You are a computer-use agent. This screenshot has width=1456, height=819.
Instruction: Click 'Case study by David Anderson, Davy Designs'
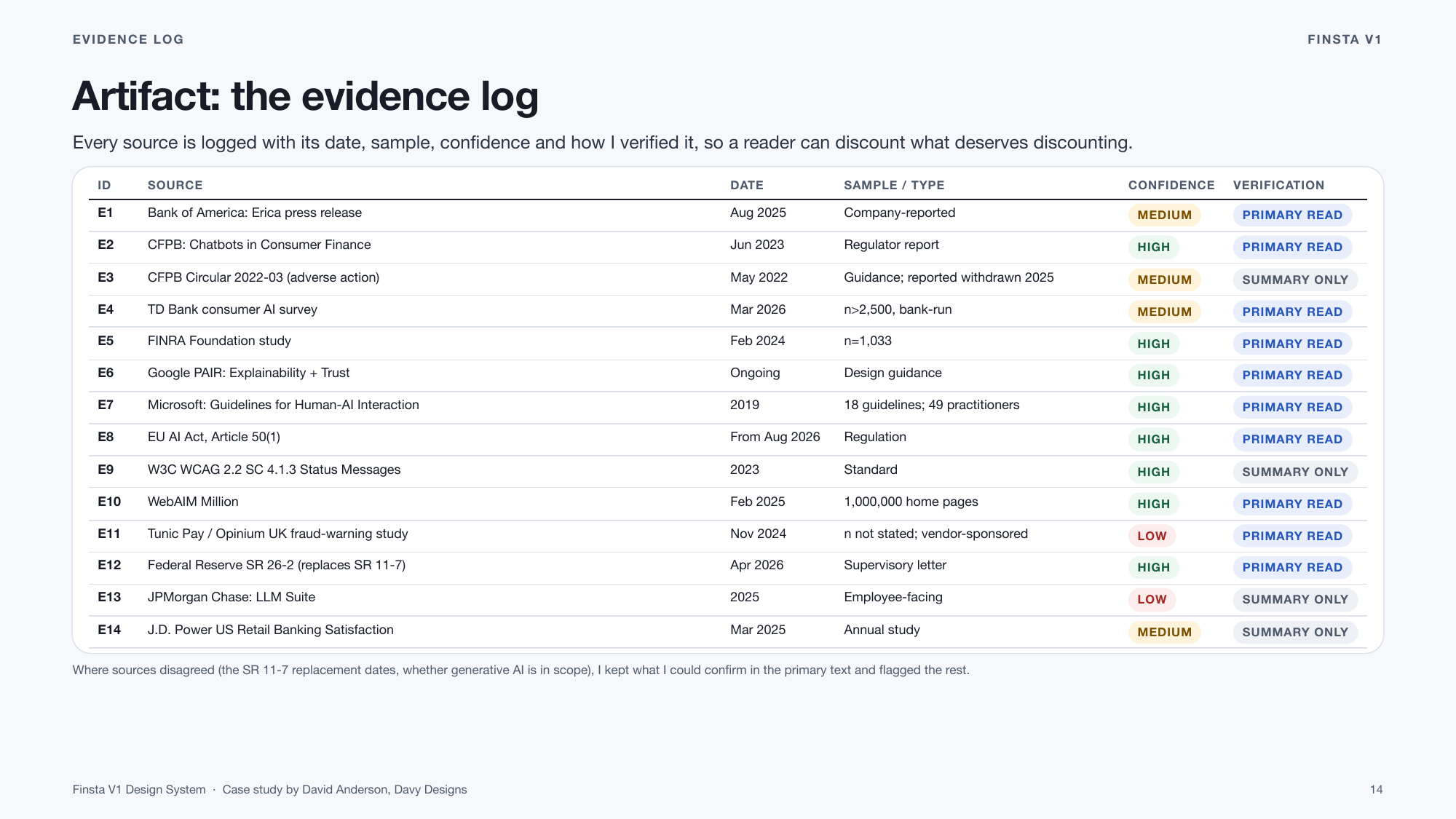pos(344,789)
